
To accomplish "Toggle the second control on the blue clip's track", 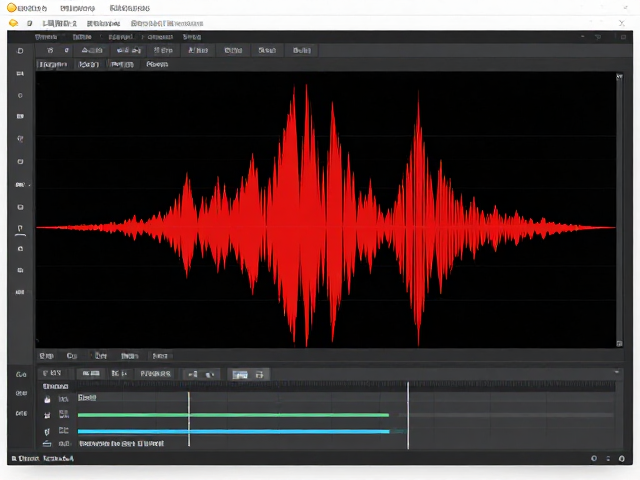I will (x=64, y=430).
